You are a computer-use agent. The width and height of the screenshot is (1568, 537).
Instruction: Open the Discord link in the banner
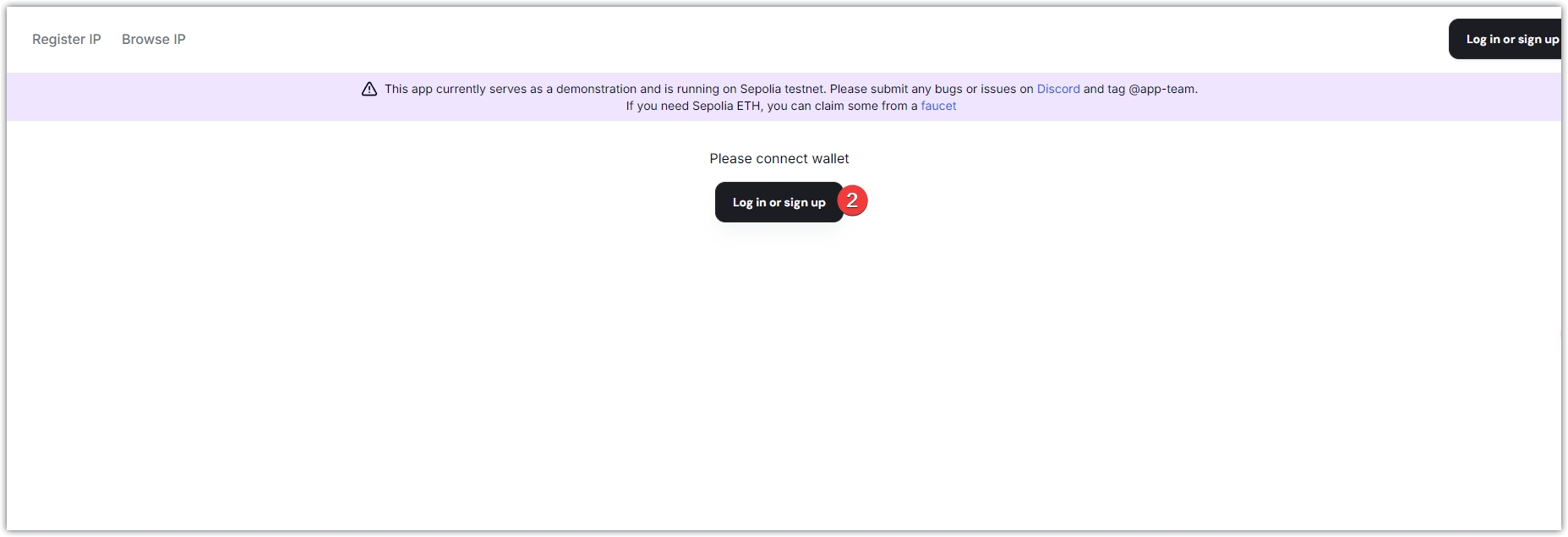(x=1058, y=89)
